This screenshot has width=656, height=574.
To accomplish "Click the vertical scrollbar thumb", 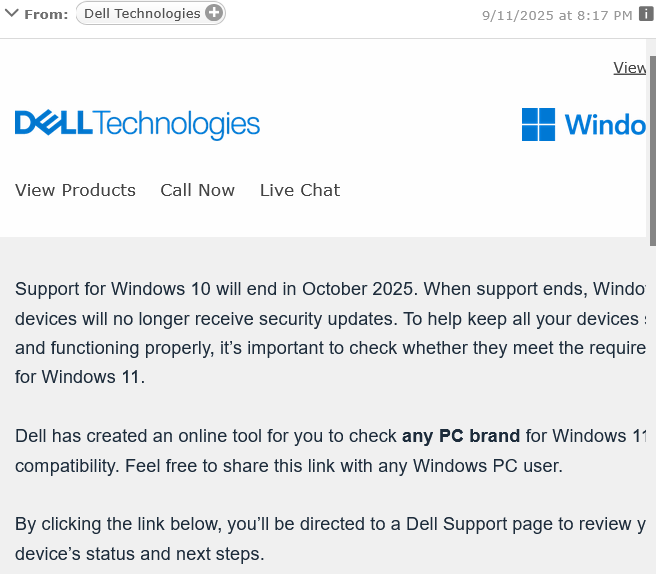I will click(x=652, y=151).
